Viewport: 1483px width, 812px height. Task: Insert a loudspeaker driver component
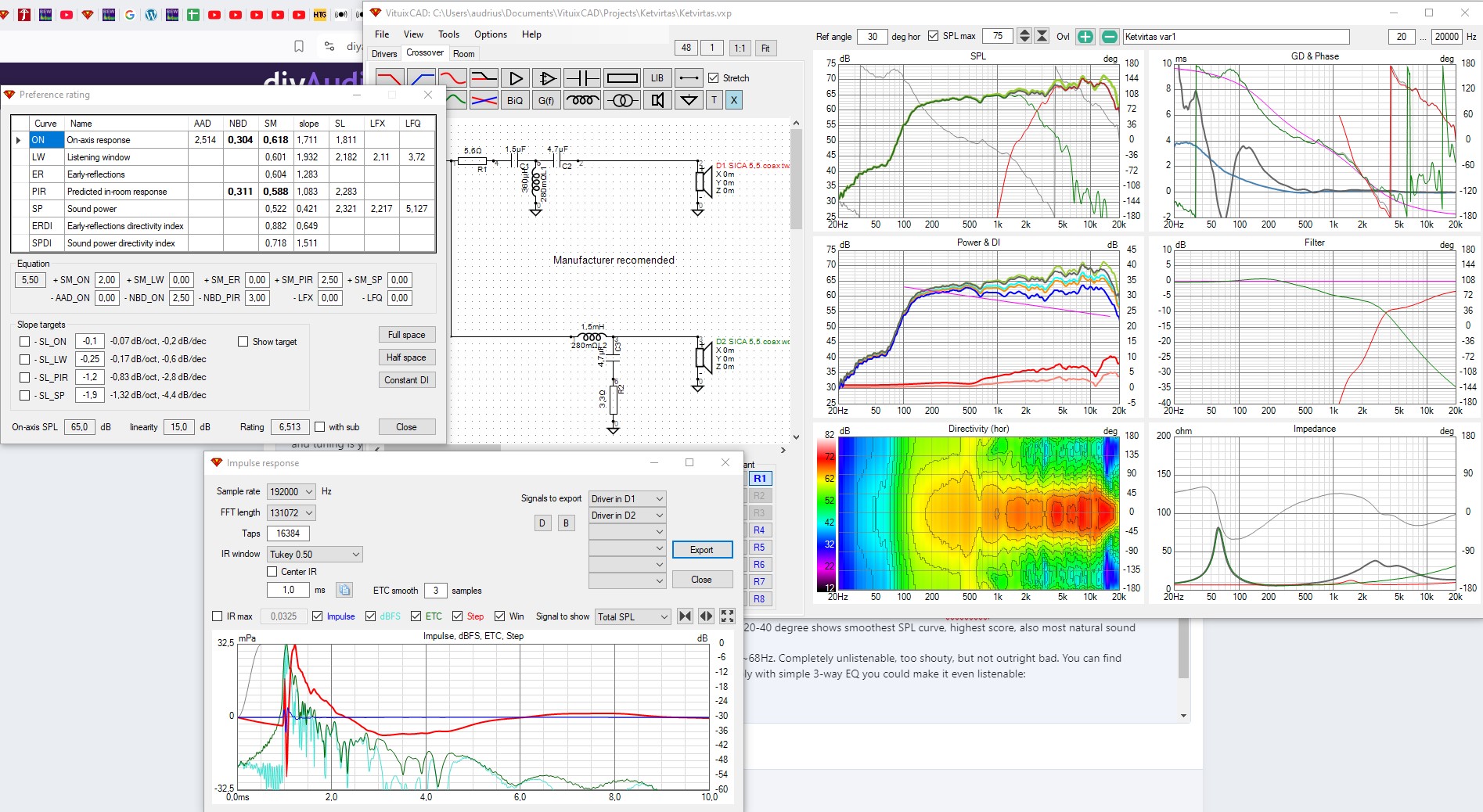(x=657, y=100)
